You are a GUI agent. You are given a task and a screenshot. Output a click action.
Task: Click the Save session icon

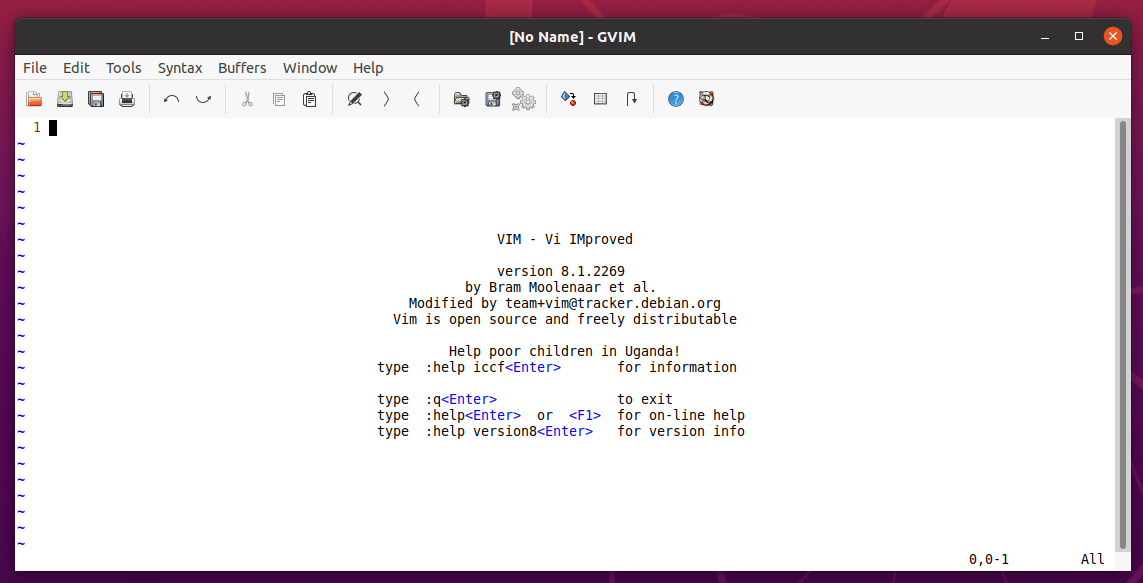tap(493, 98)
